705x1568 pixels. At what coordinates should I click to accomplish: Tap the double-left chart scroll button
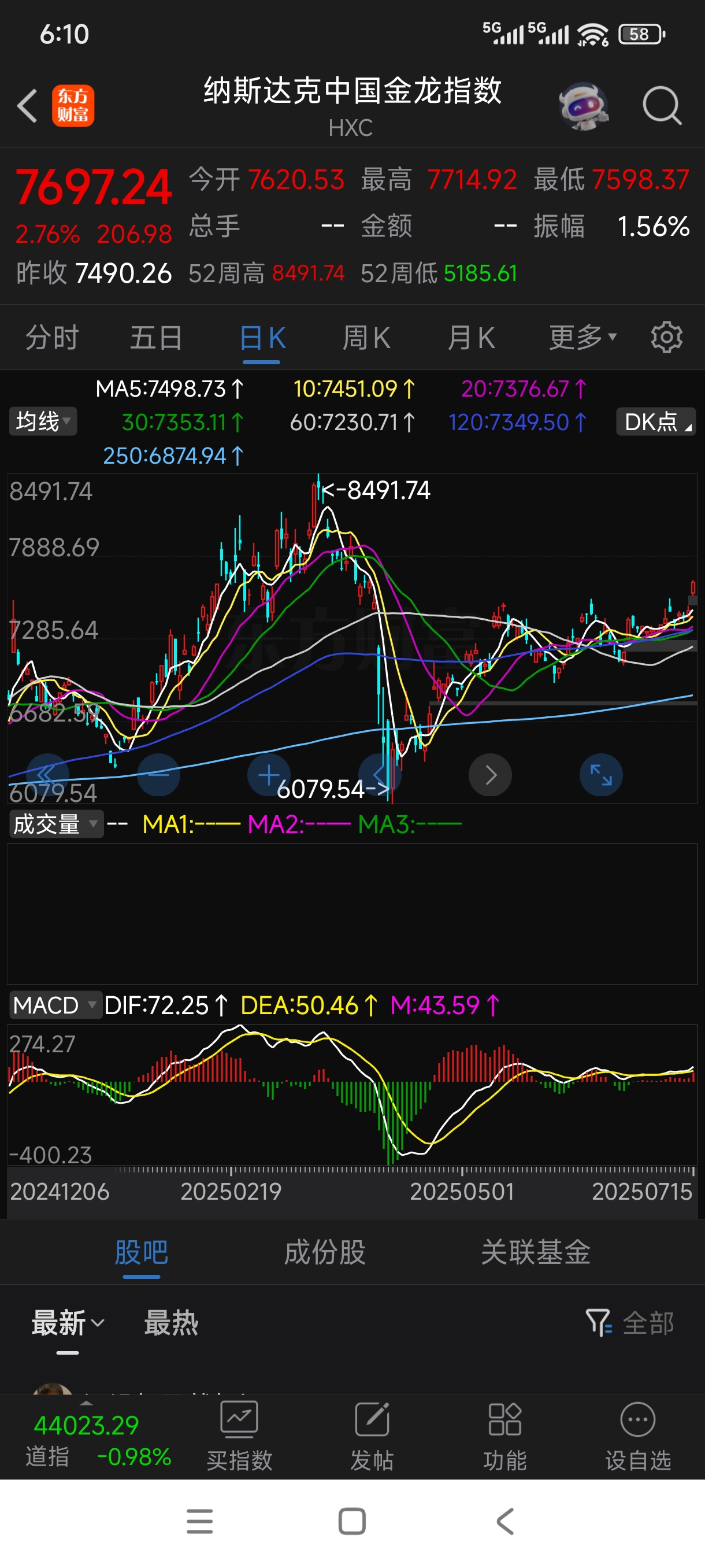click(47, 775)
